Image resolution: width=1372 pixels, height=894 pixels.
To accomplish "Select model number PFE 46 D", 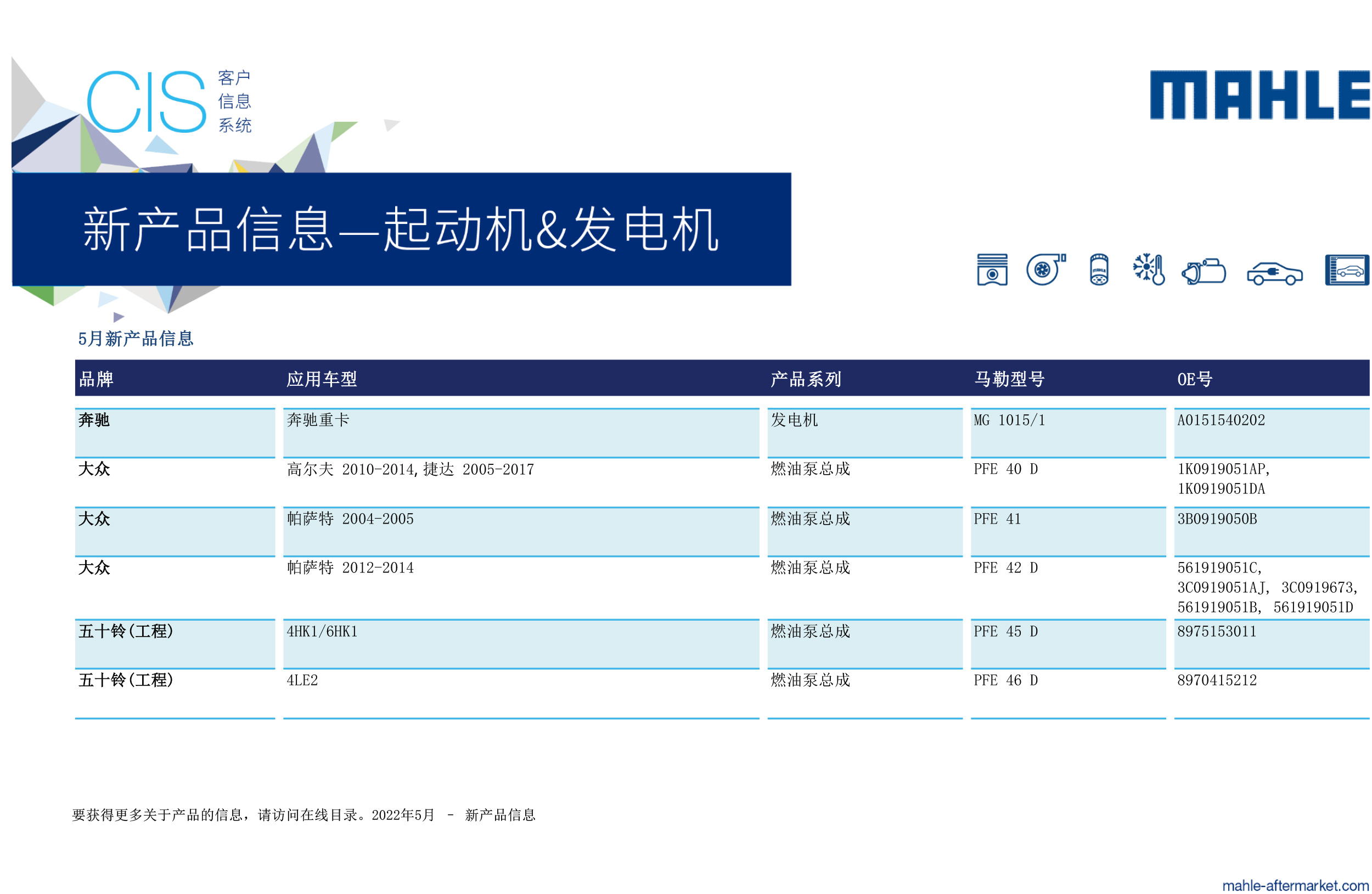I will 1006,680.
